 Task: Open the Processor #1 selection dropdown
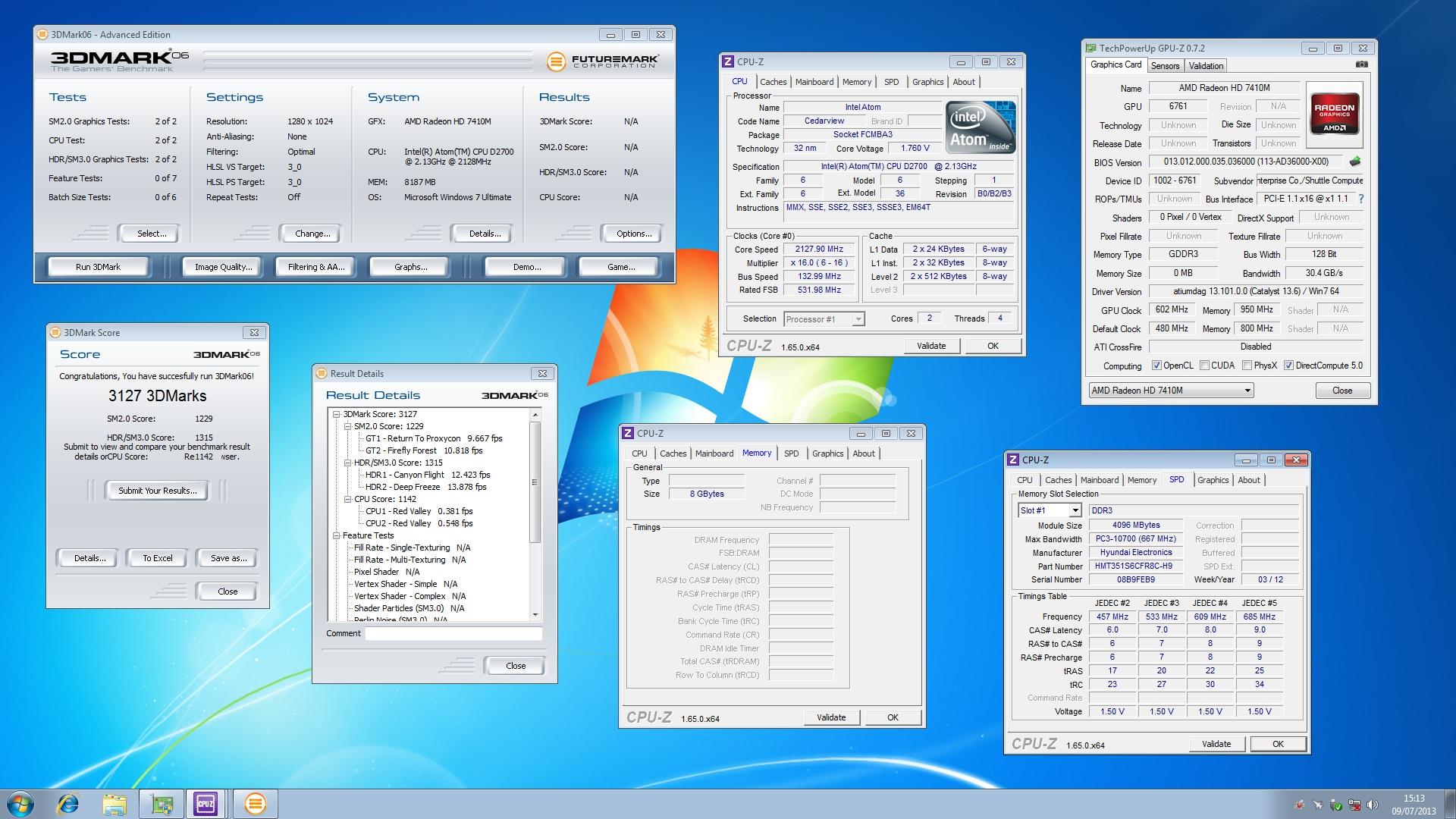pos(824,319)
